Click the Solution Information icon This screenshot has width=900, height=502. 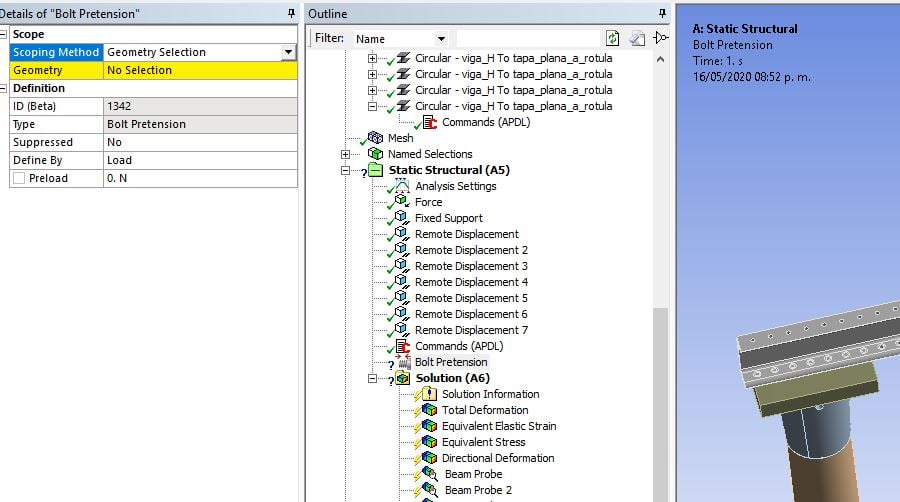[429, 394]
